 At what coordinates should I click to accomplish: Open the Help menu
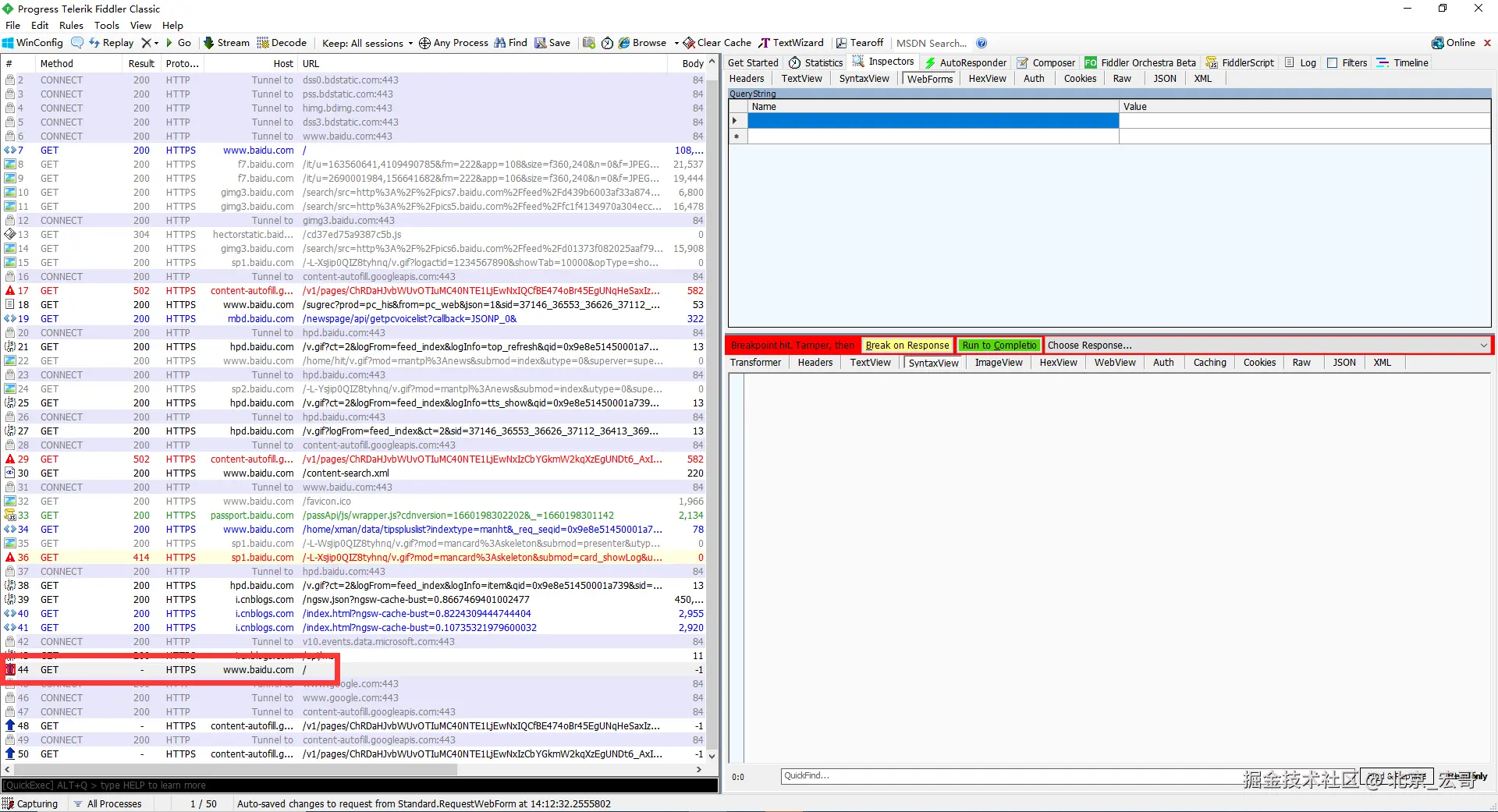[172, 25]
